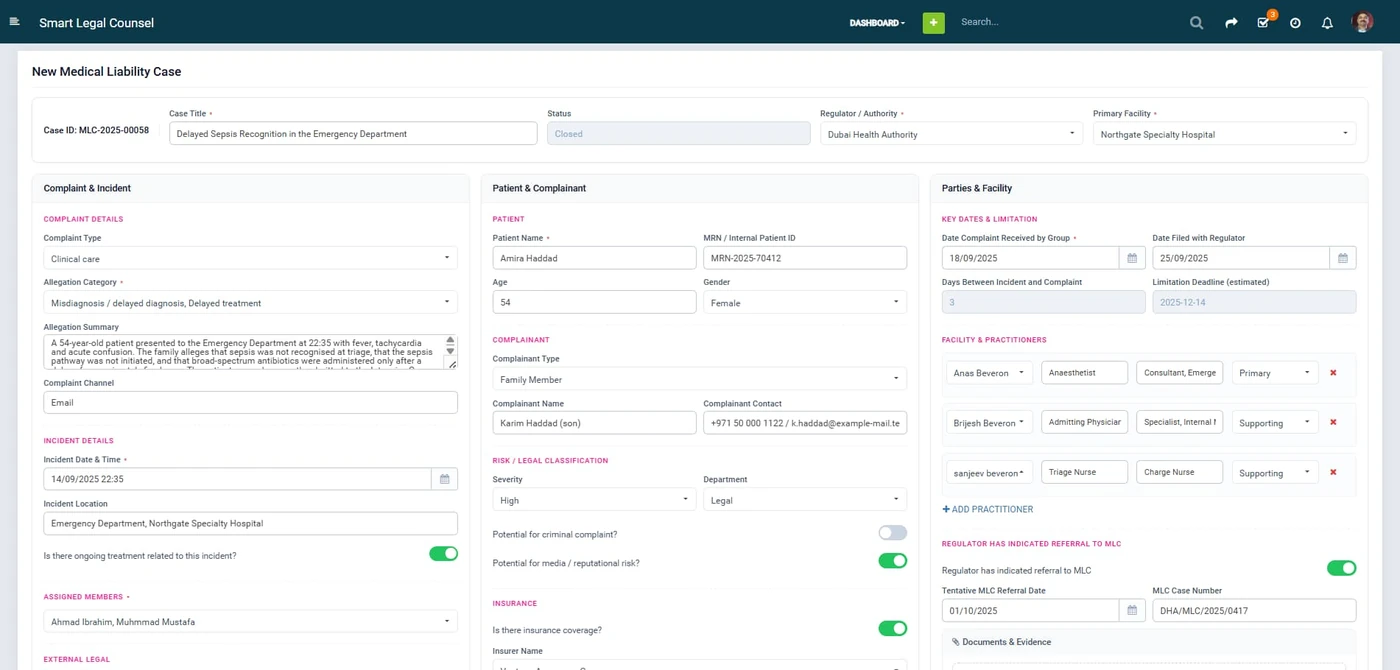Open the notifications bell icon
The image size is (1400, 670).
pyautogui.click(x=1327, y=22)
